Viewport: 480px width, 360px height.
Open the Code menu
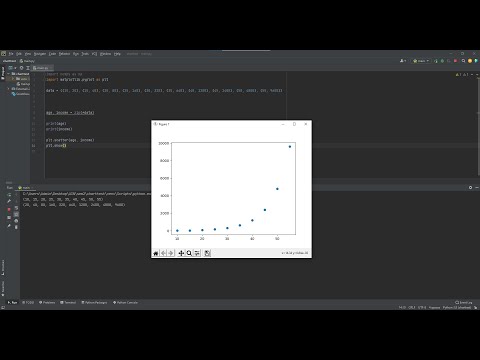click(53, 54)
